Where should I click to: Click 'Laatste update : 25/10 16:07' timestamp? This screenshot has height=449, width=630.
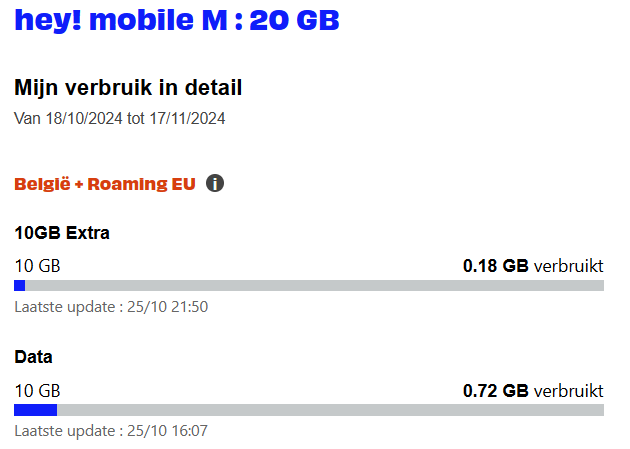pos(111,431)
